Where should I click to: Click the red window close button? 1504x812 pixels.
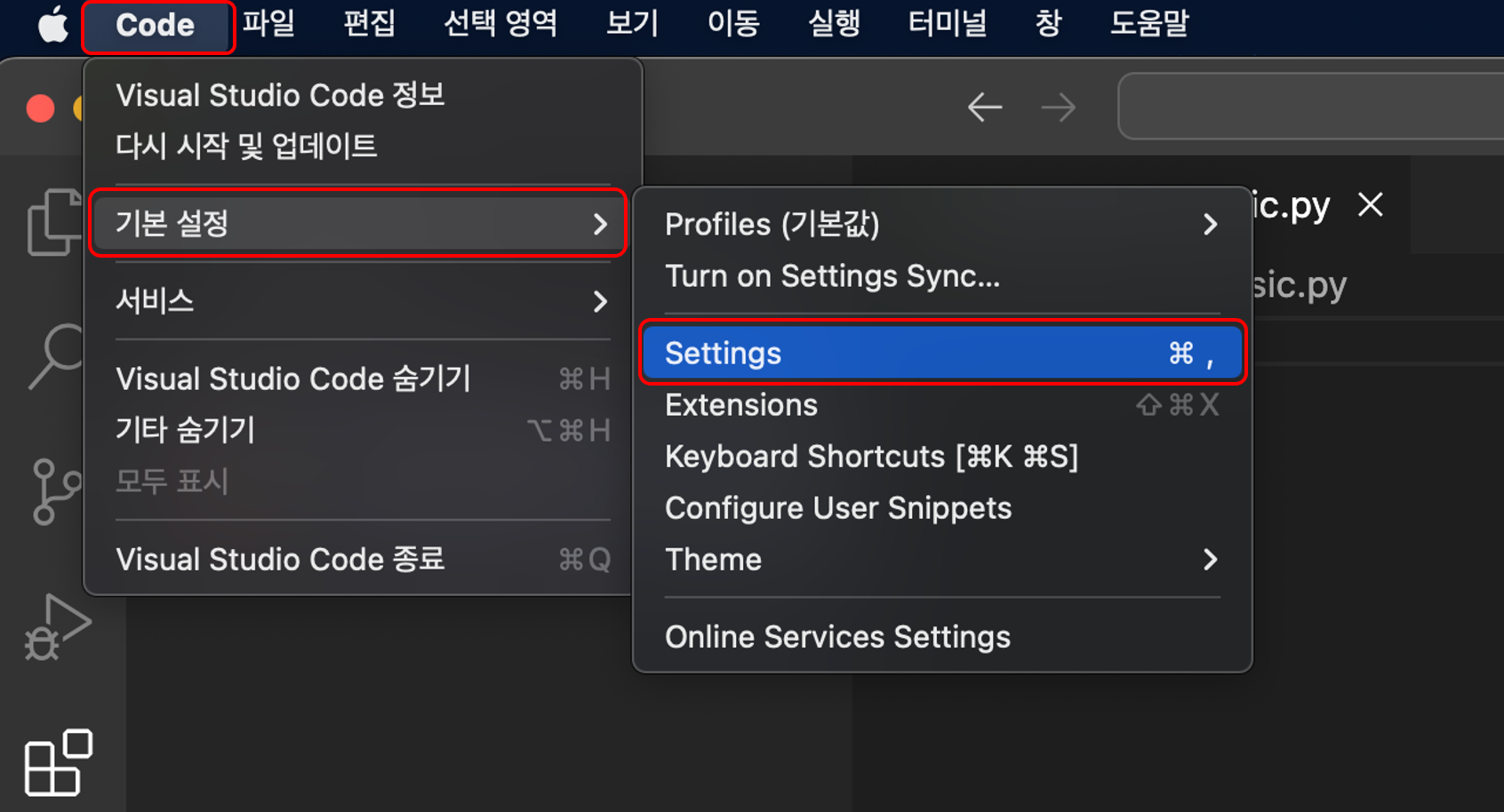coord(40,108)
